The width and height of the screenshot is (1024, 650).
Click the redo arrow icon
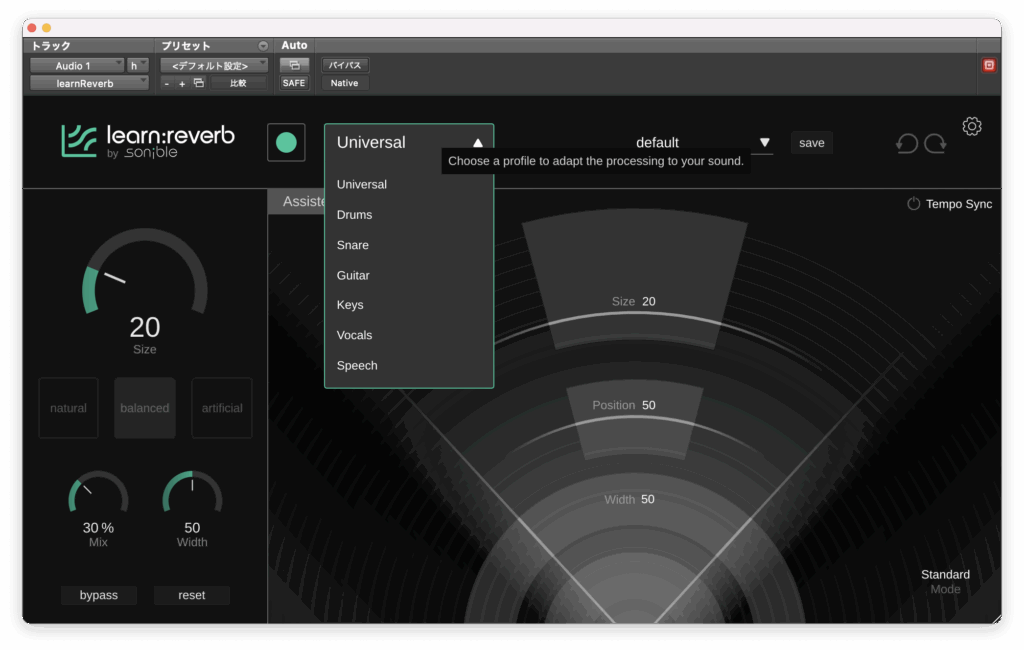pyautogui.click(x=935, y=143)
